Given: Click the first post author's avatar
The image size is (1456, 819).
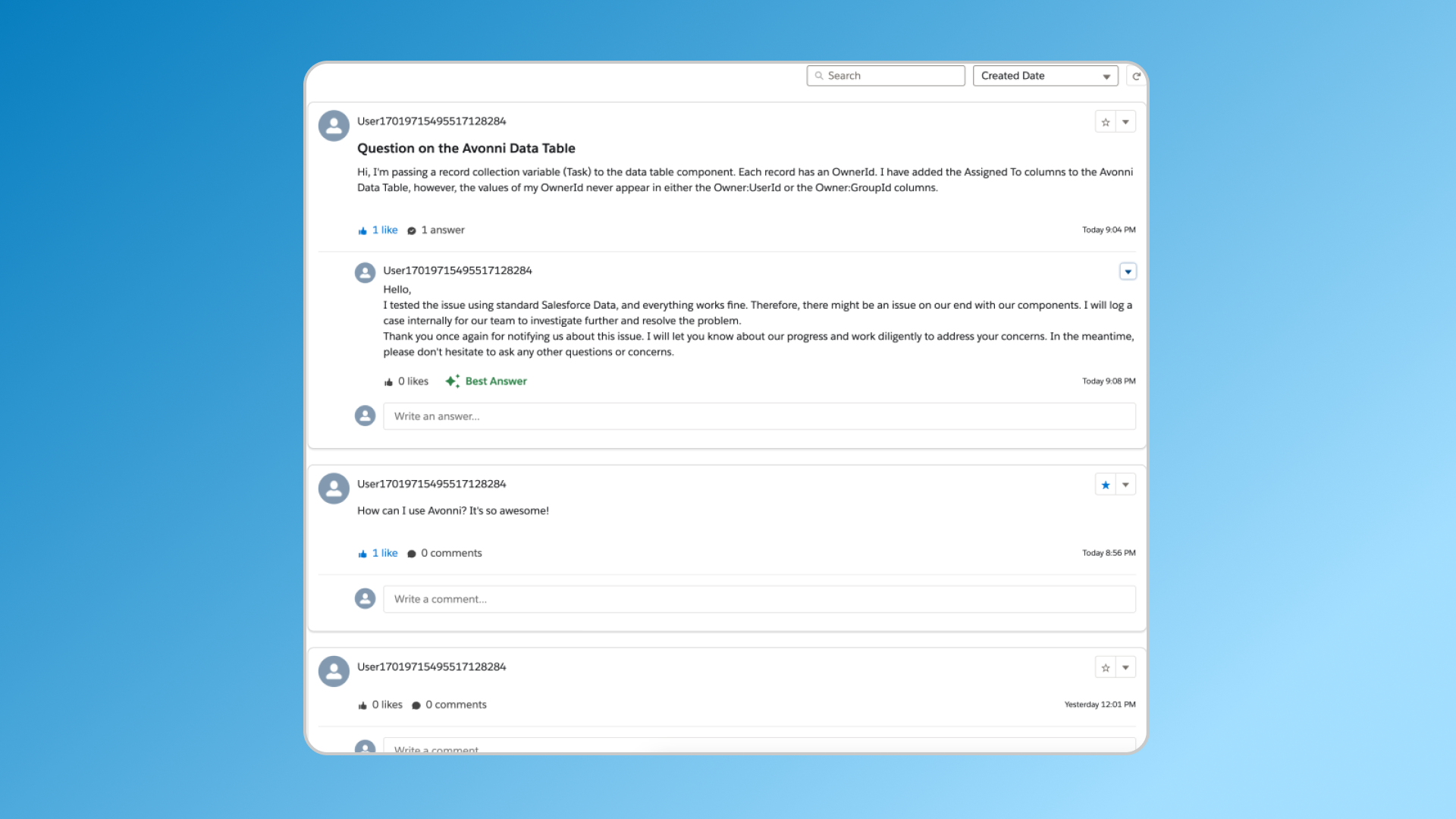Looking at the screenshot, I should (334, 126).
